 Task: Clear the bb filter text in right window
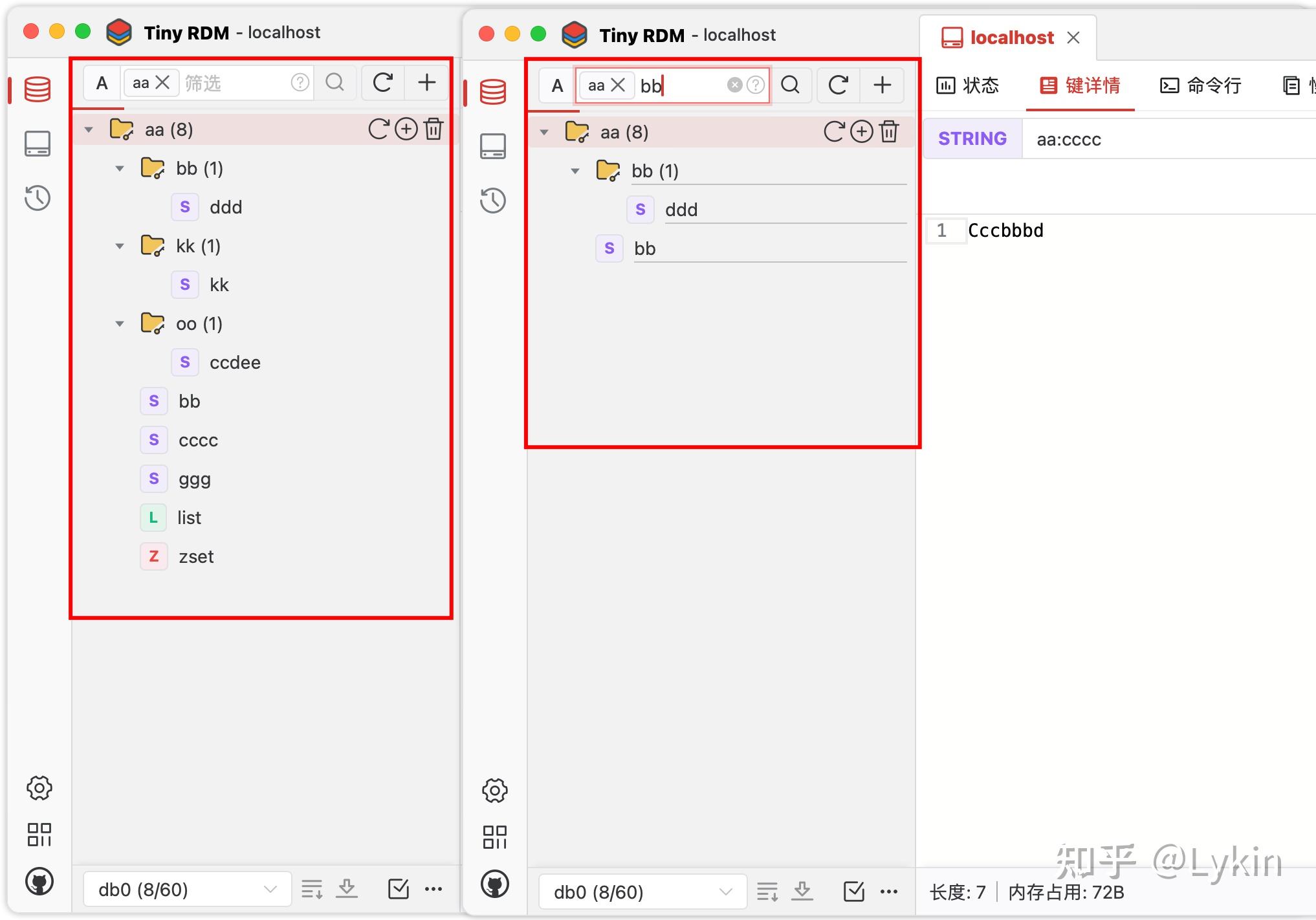click(x=734, y=85)
